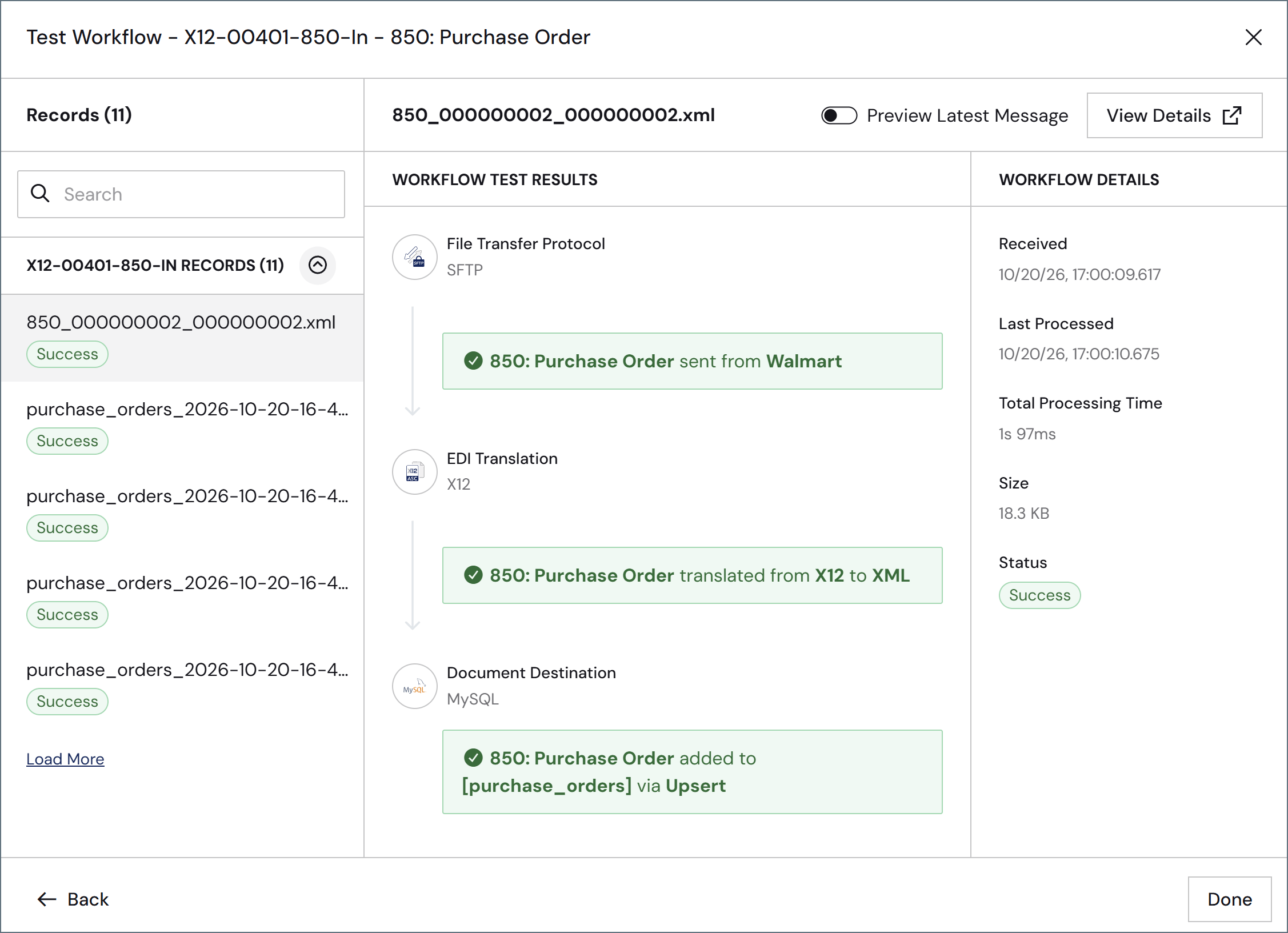
Task: Click the checkmark beside translated from X12 to XML
Action: (473, 575)
